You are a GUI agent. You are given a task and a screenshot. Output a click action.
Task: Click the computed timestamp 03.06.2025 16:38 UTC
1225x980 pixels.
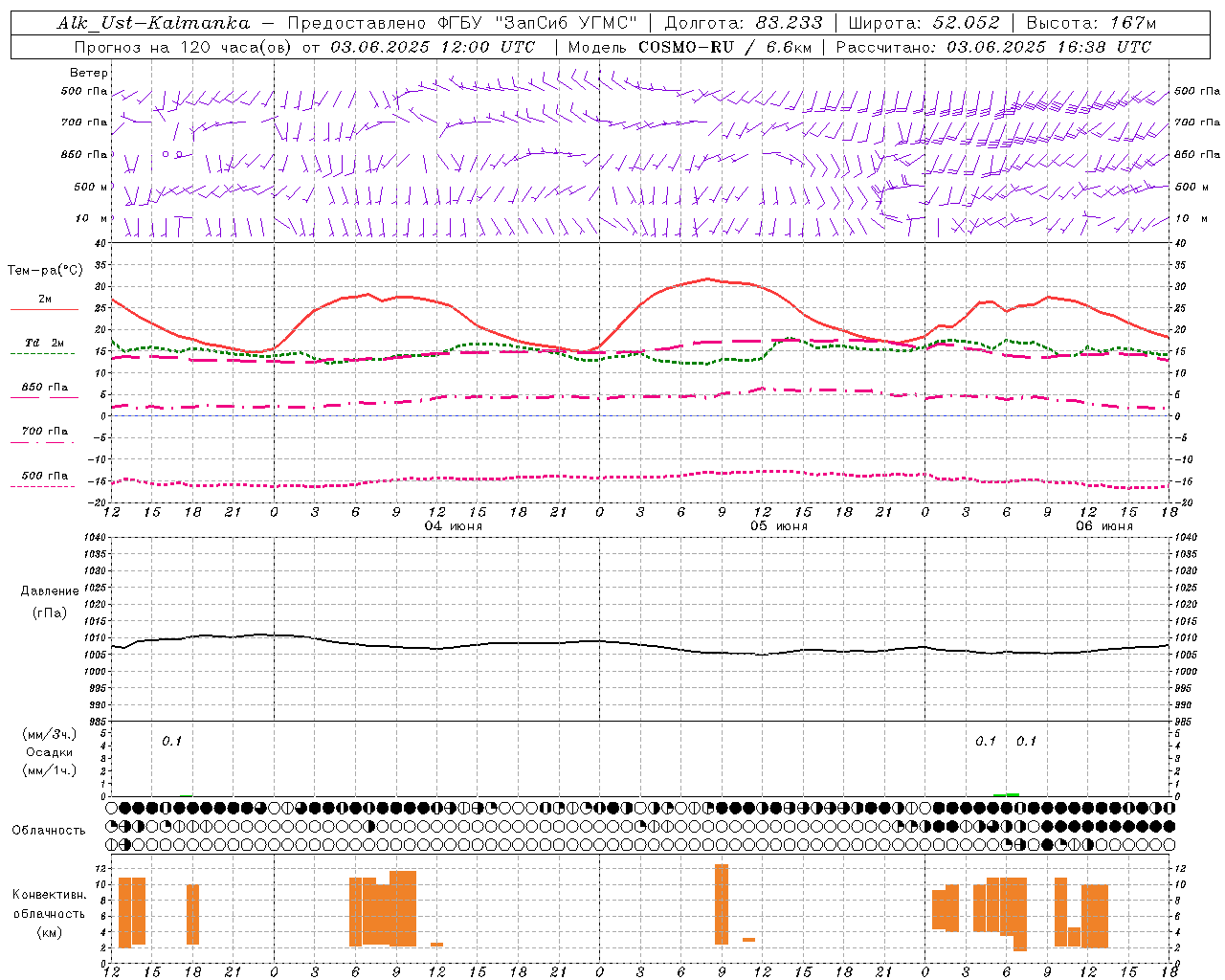tap(1049, 47)
